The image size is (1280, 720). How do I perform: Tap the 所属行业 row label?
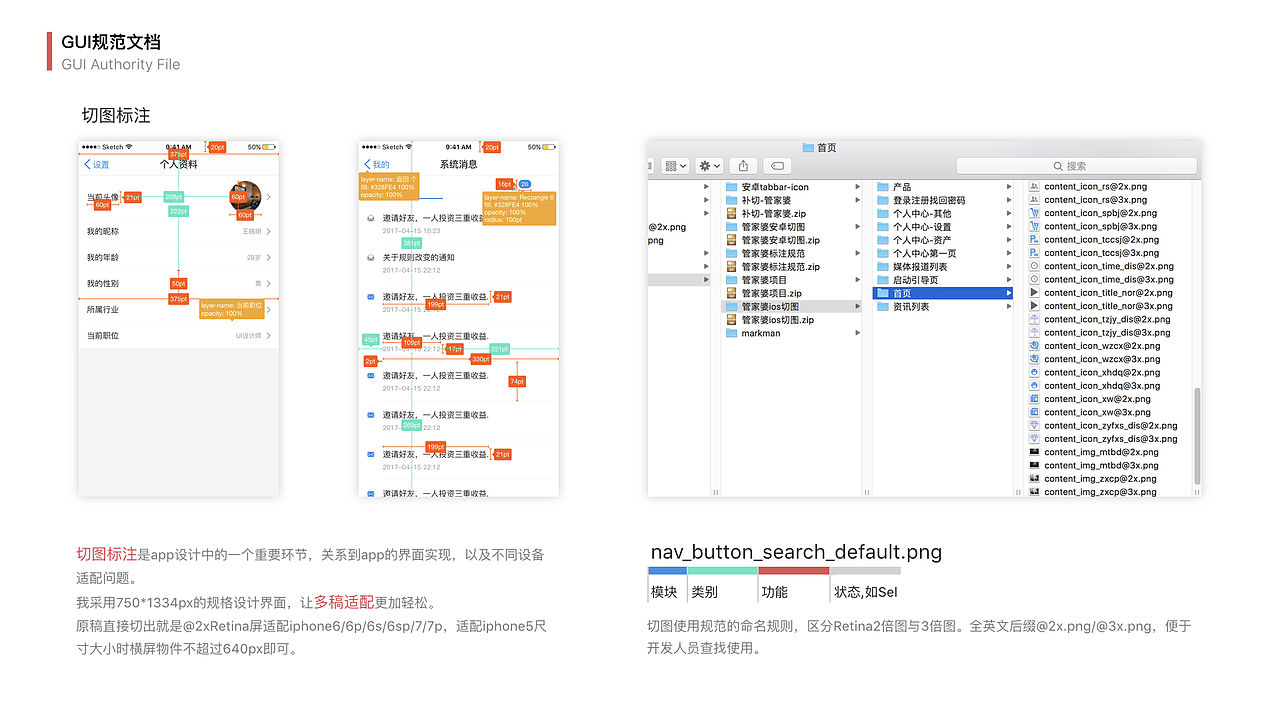point(103,310)
